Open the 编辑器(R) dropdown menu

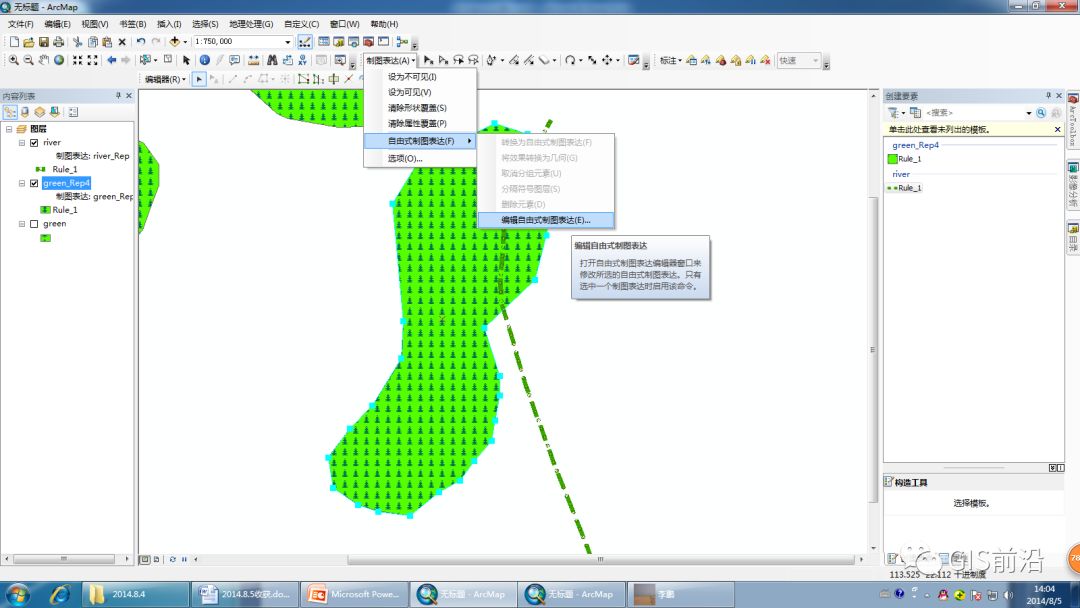165,79
